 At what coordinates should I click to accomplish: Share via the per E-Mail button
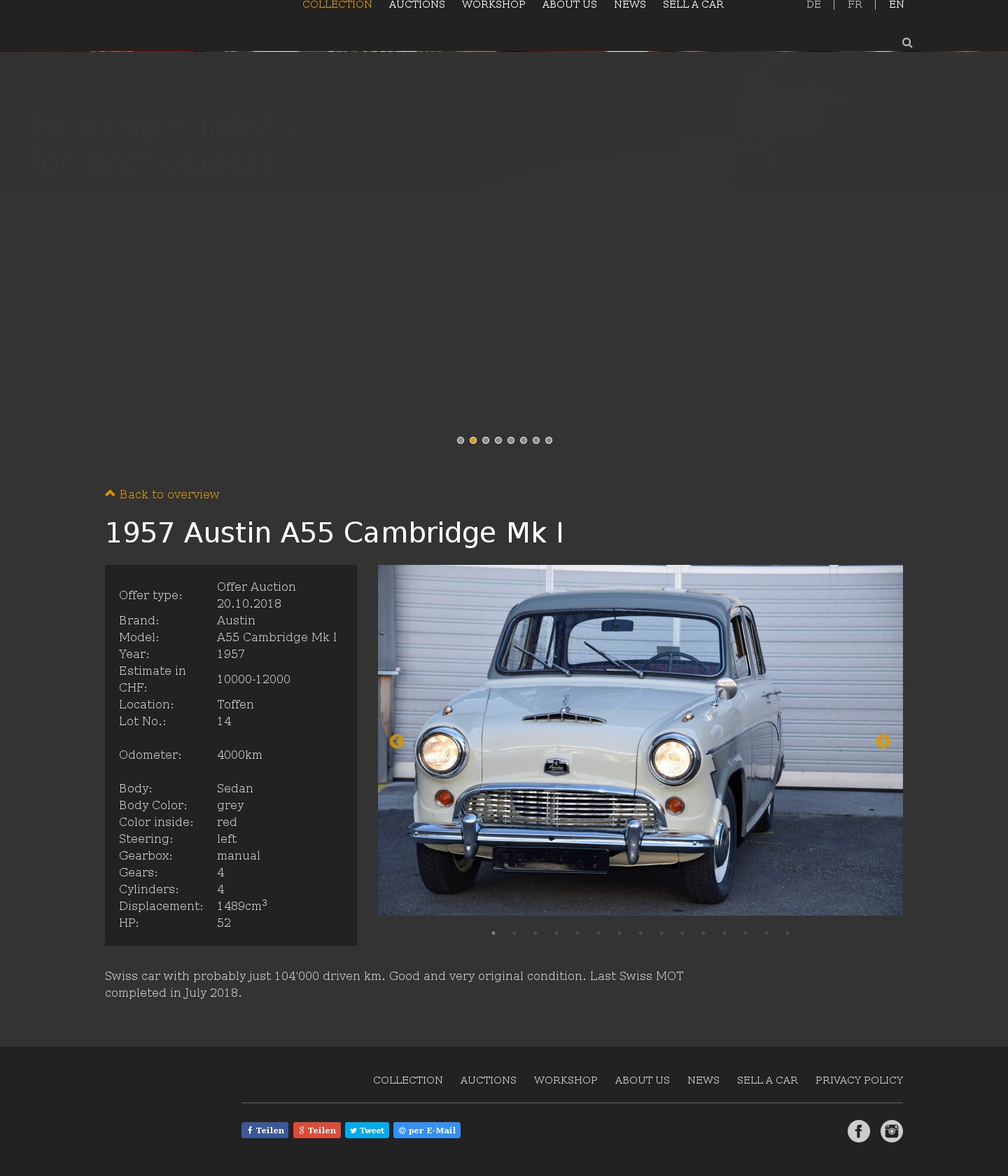(x=427, y=1130)
